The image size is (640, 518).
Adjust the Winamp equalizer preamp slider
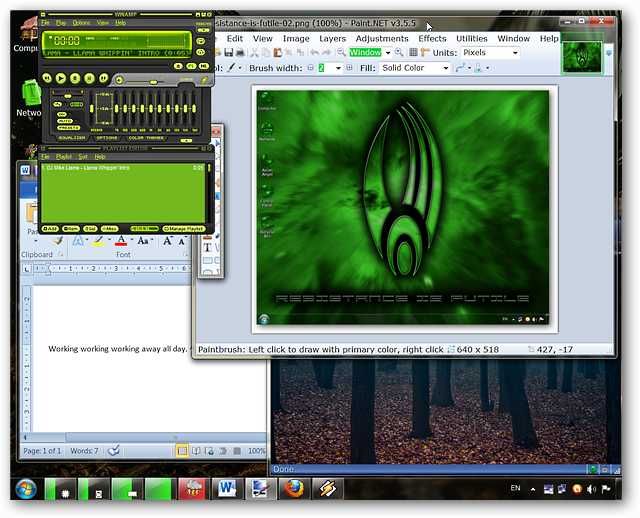(92, 109)
